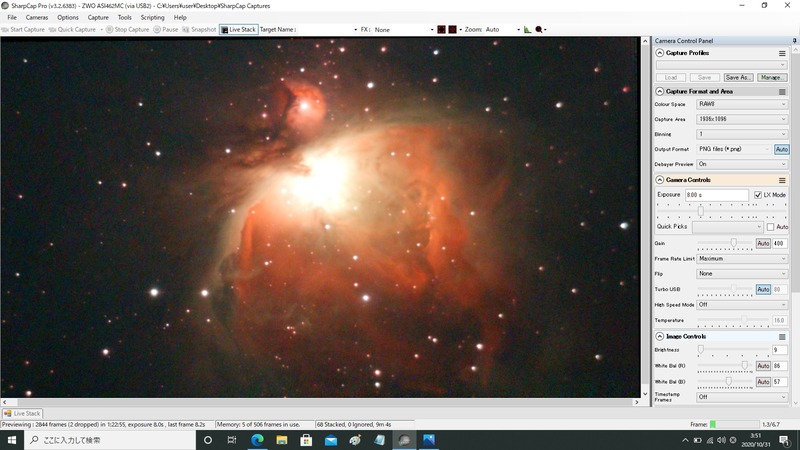Click the Stop Capture toolbar button
The height and width of the screenshot is (450, 800).
pyautogui.click(x=128, y=30)
